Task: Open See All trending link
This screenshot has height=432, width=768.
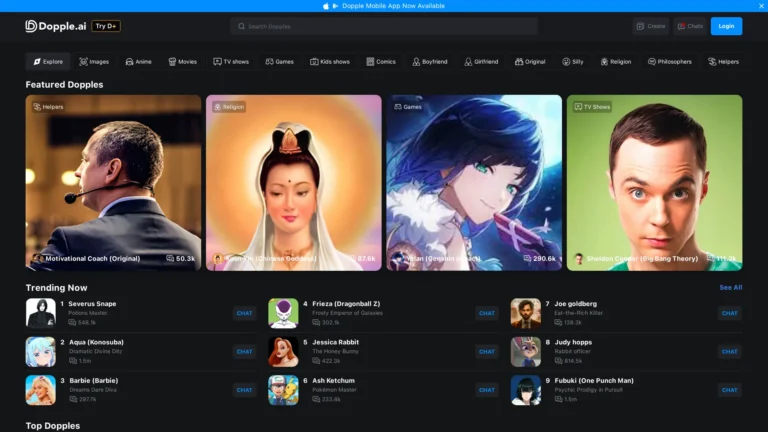Action: [730, 287]
